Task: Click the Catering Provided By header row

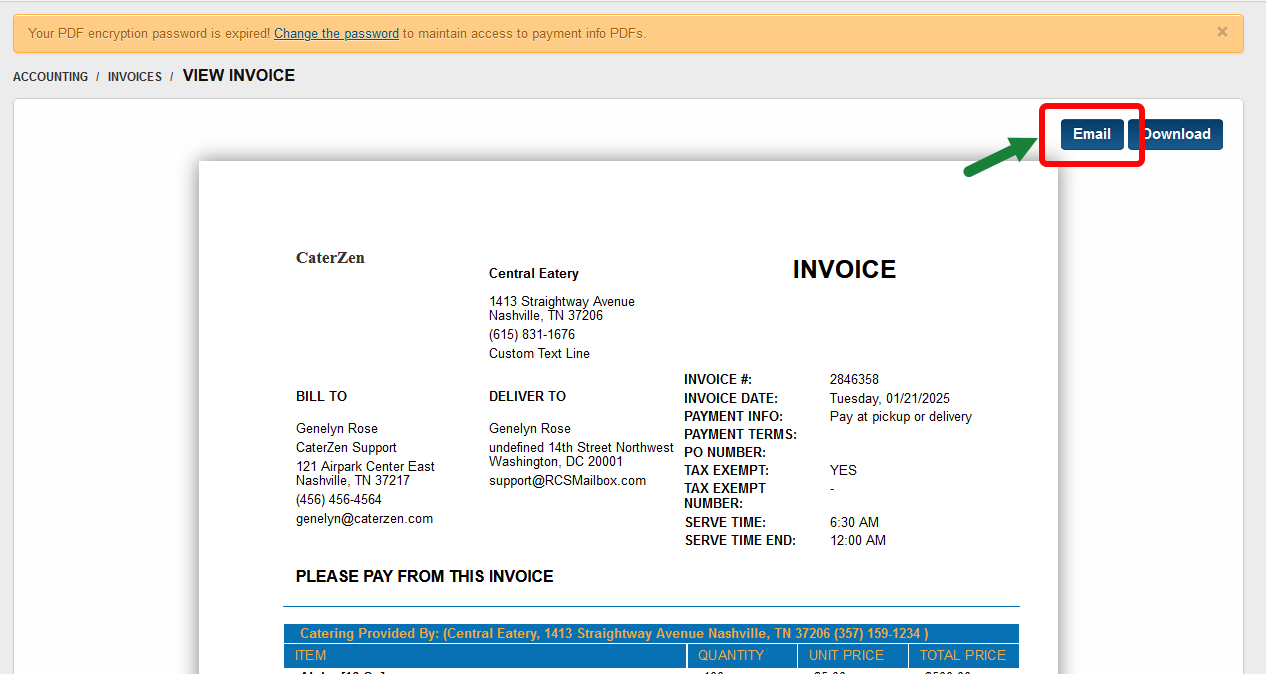Action: click(x=651, y=634)
